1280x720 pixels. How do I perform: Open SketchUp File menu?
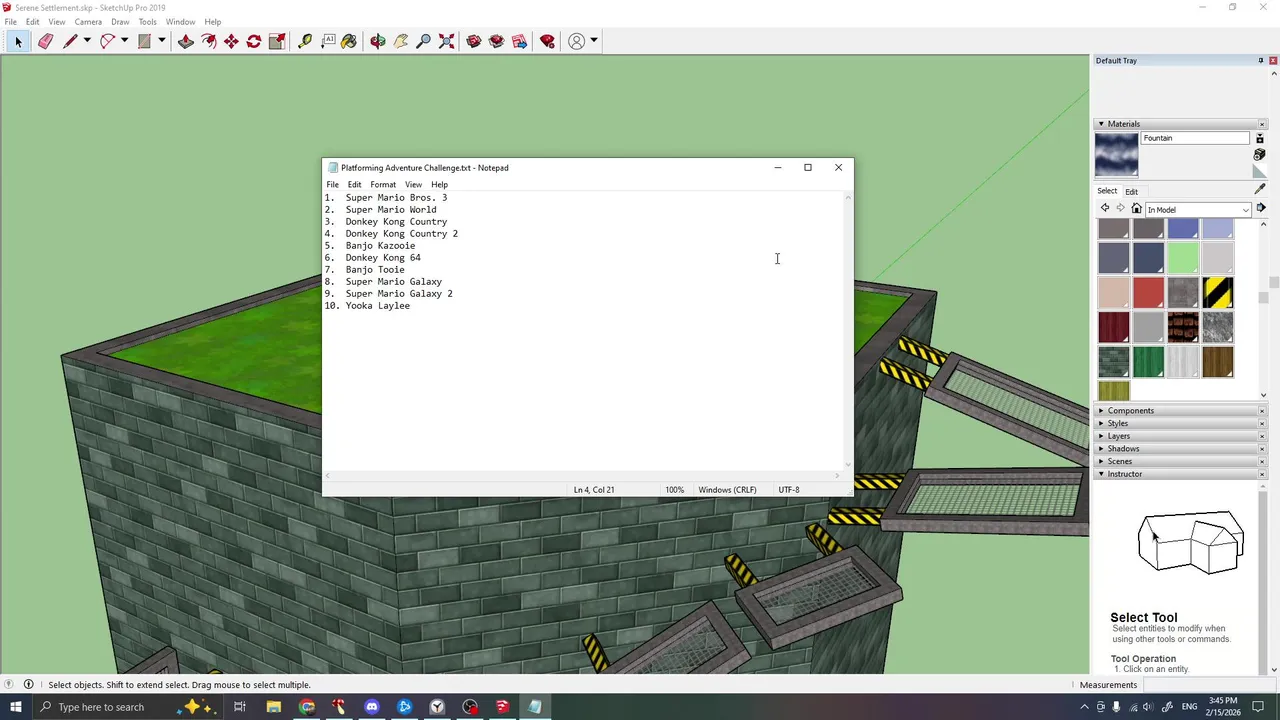pyautogui.click(x=10, y=22)
